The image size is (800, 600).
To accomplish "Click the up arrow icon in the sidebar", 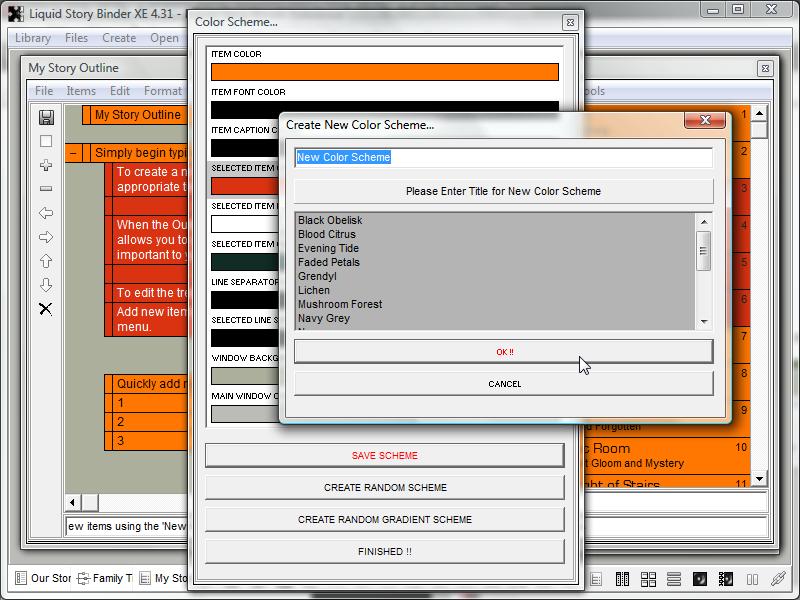I will [46, 261].
